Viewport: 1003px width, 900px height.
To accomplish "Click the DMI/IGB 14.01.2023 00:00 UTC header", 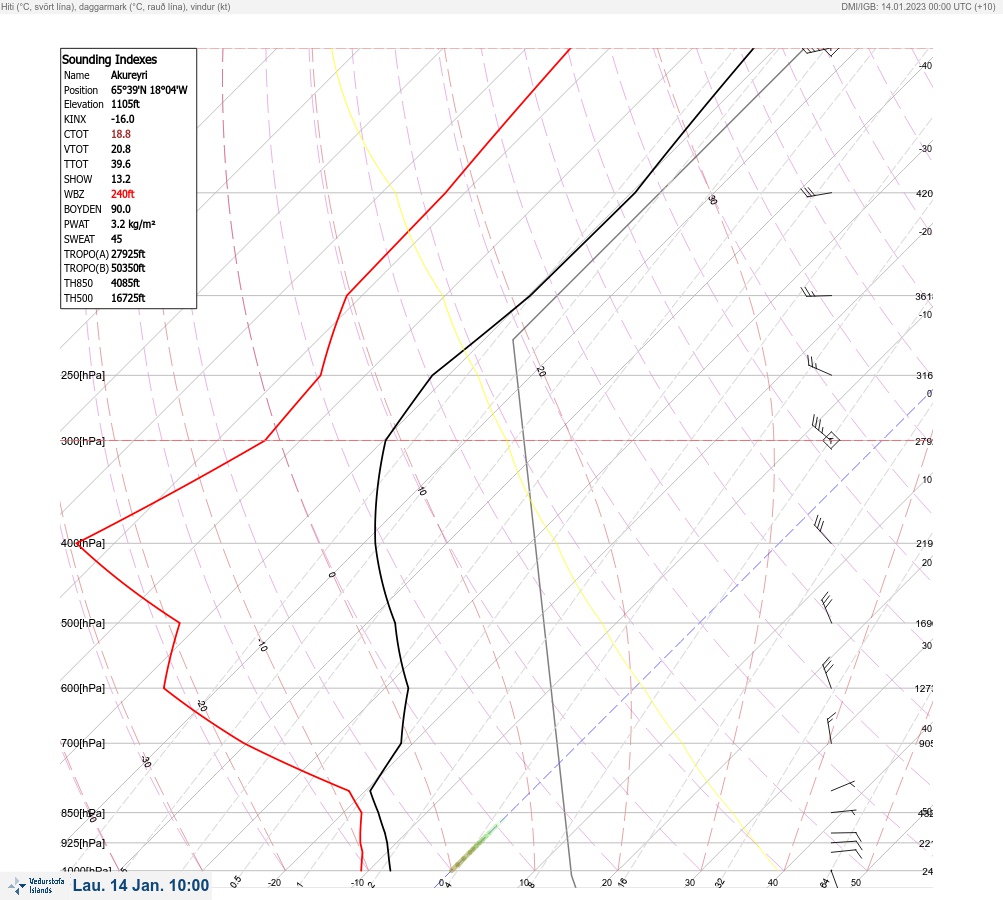I will coord(918,6).
